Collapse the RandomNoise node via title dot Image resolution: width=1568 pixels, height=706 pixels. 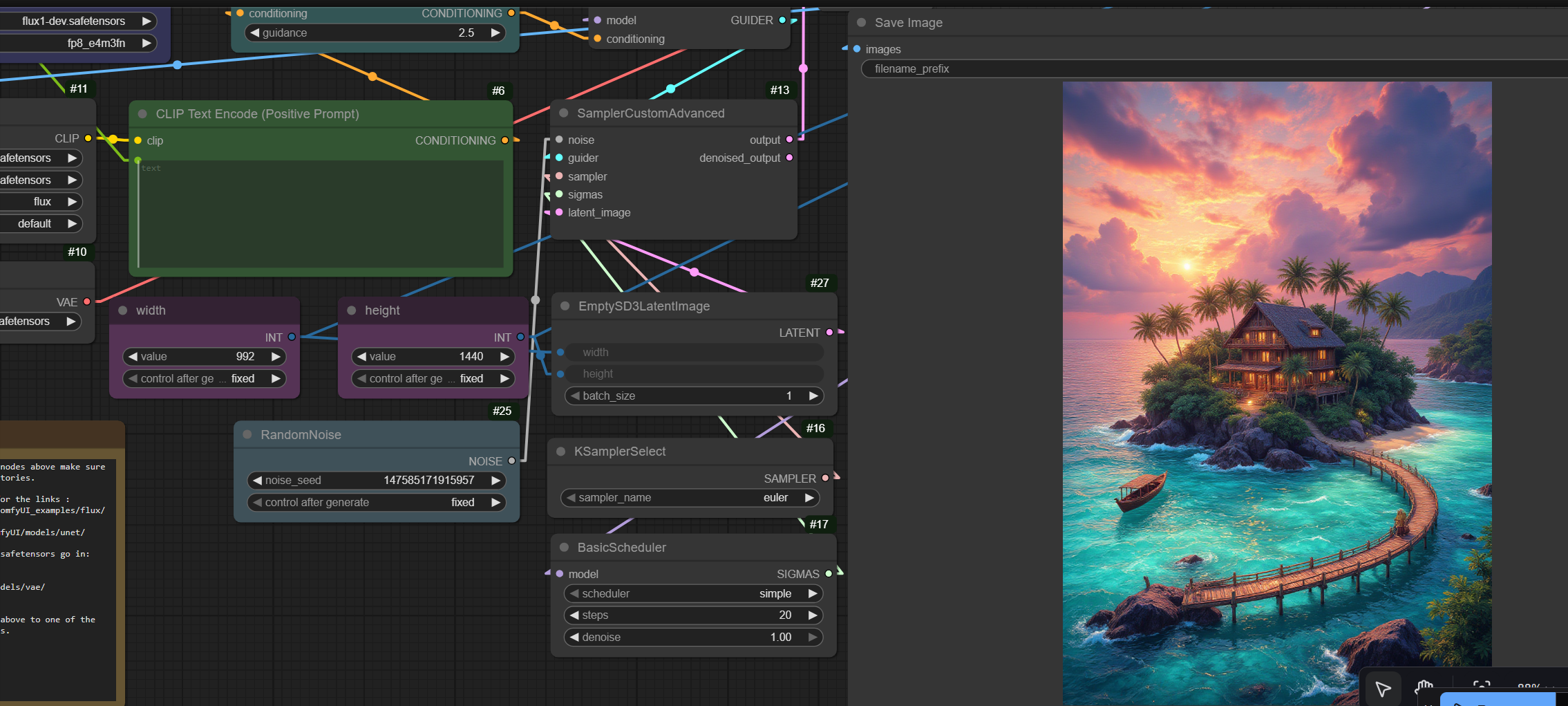tap(247, 435)
